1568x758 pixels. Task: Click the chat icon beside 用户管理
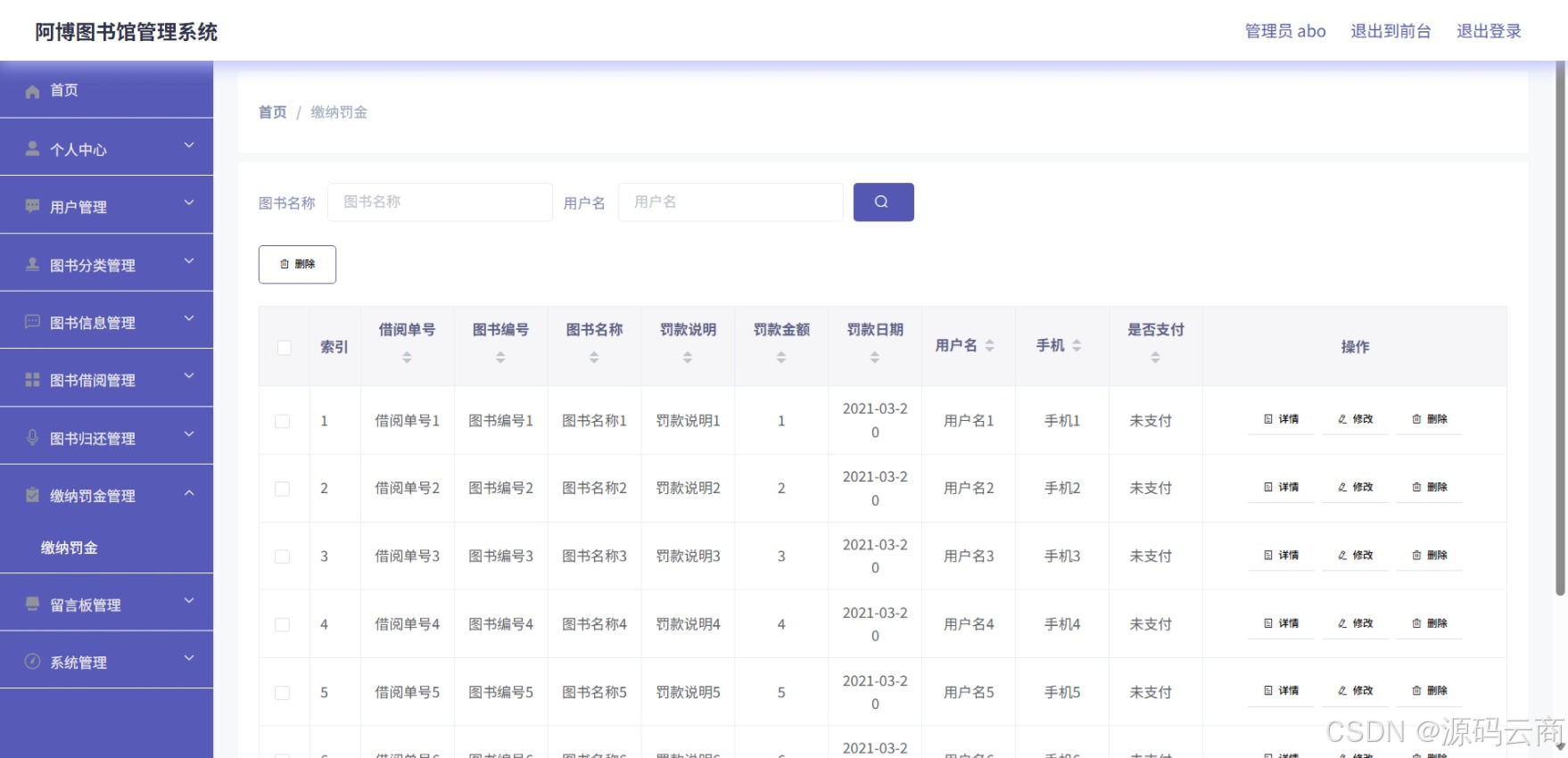[33, 206]
